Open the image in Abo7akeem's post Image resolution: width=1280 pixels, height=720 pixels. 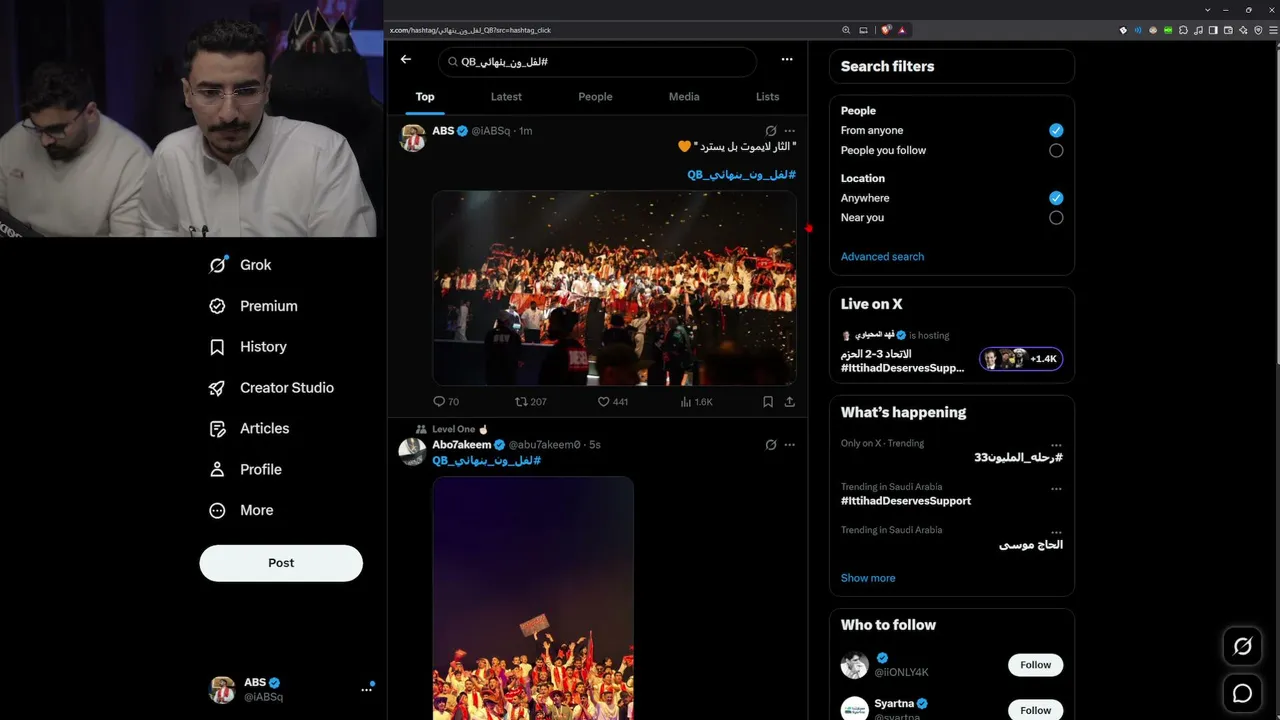533,598
